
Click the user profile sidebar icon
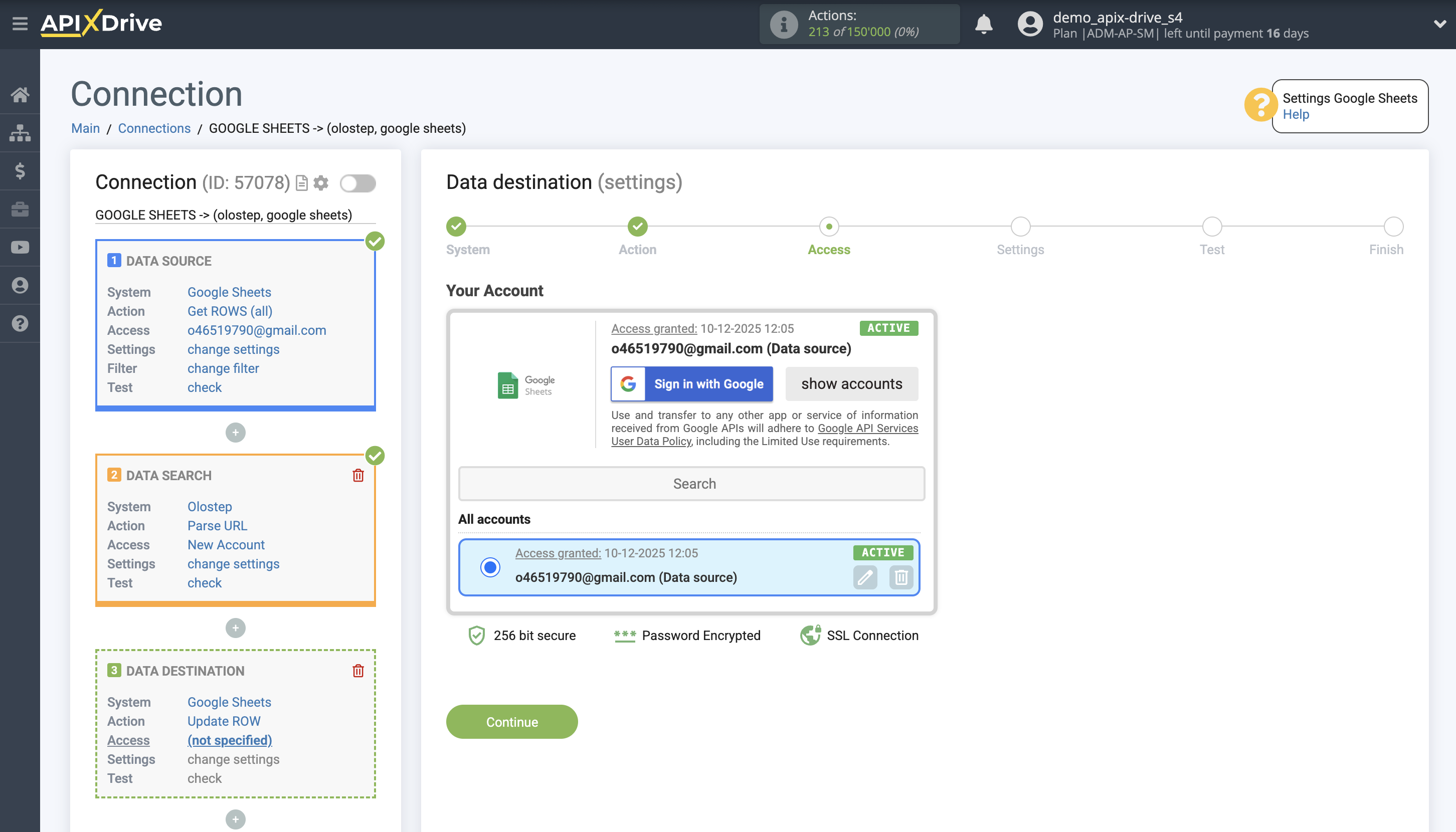[20, 285]
